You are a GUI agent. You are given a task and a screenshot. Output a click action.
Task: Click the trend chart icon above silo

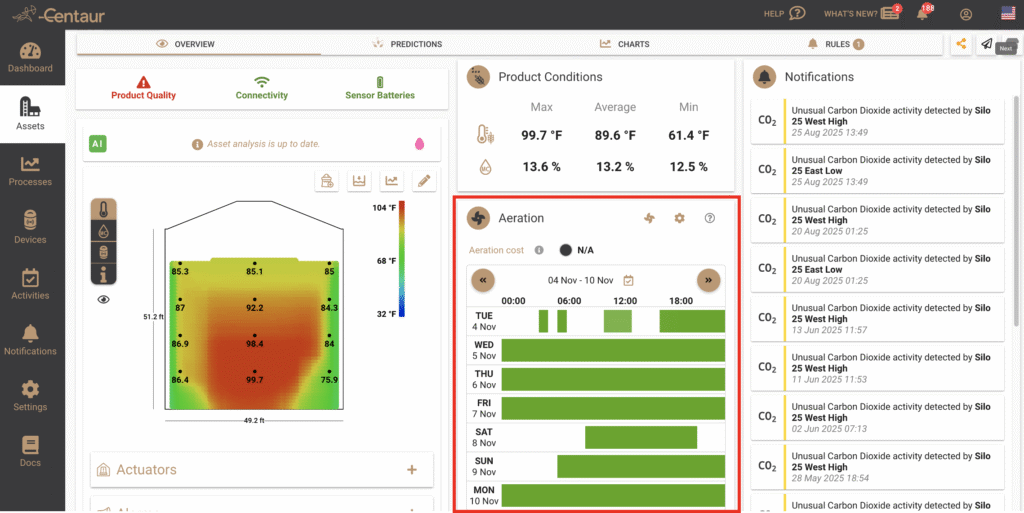tap(392, 181)
